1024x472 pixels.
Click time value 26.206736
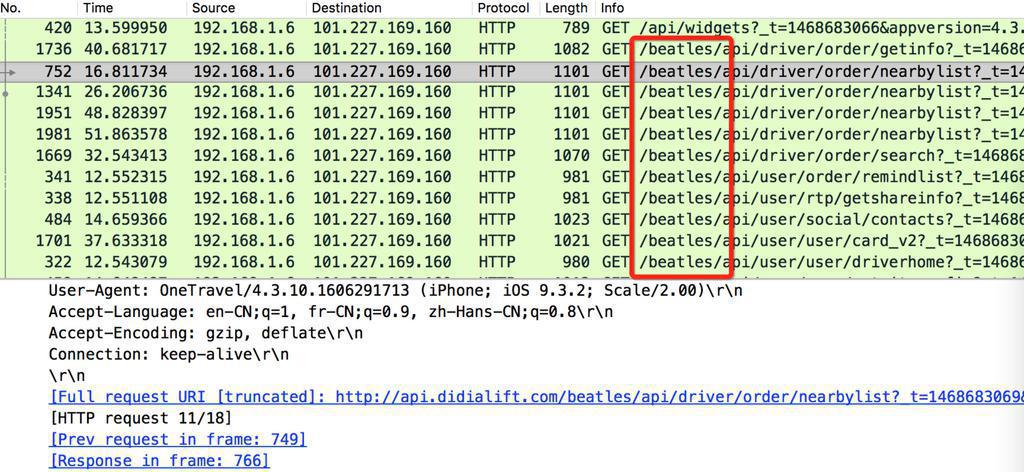pos(125,92)
